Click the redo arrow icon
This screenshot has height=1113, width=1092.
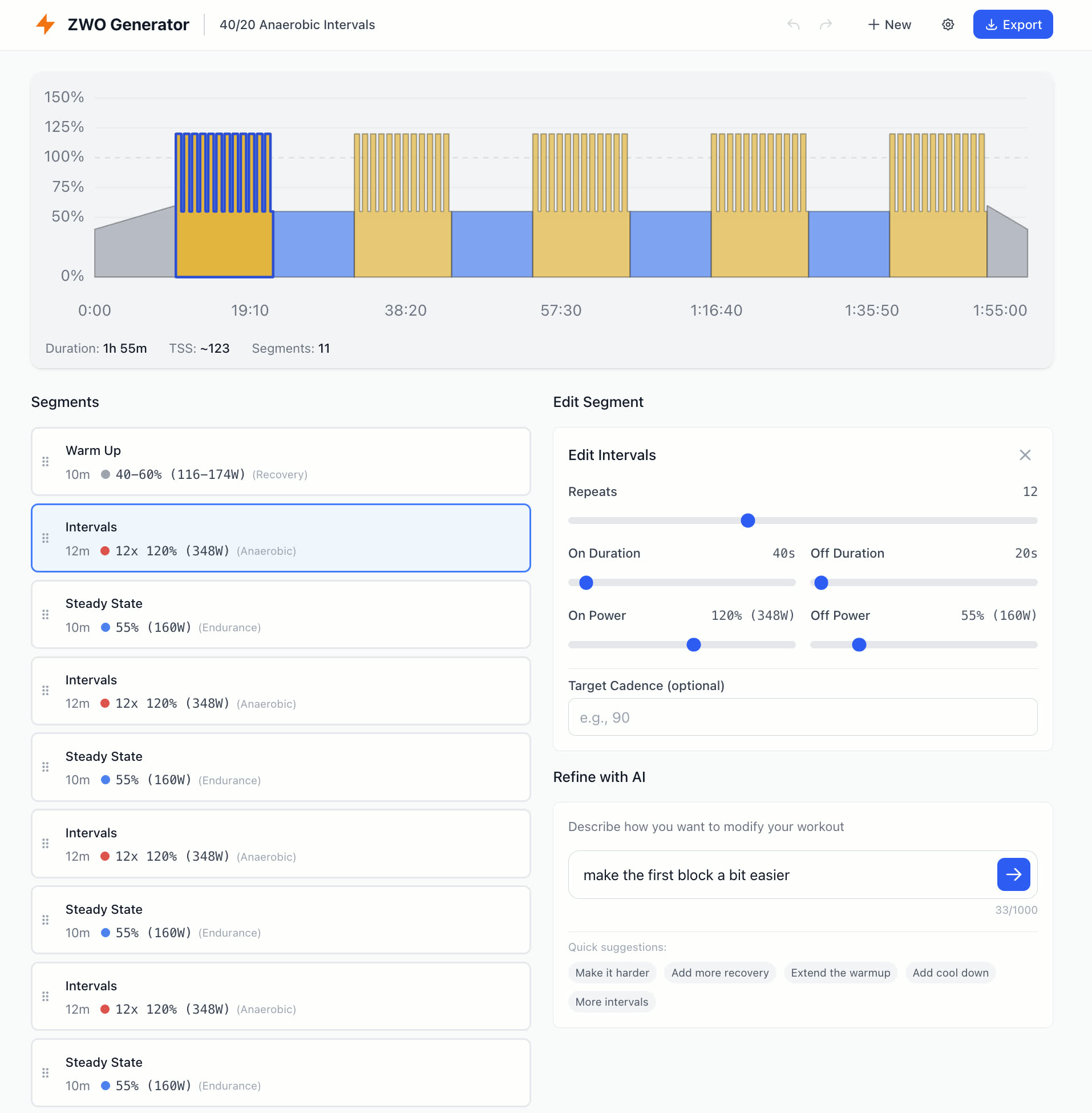pos(826,25)
